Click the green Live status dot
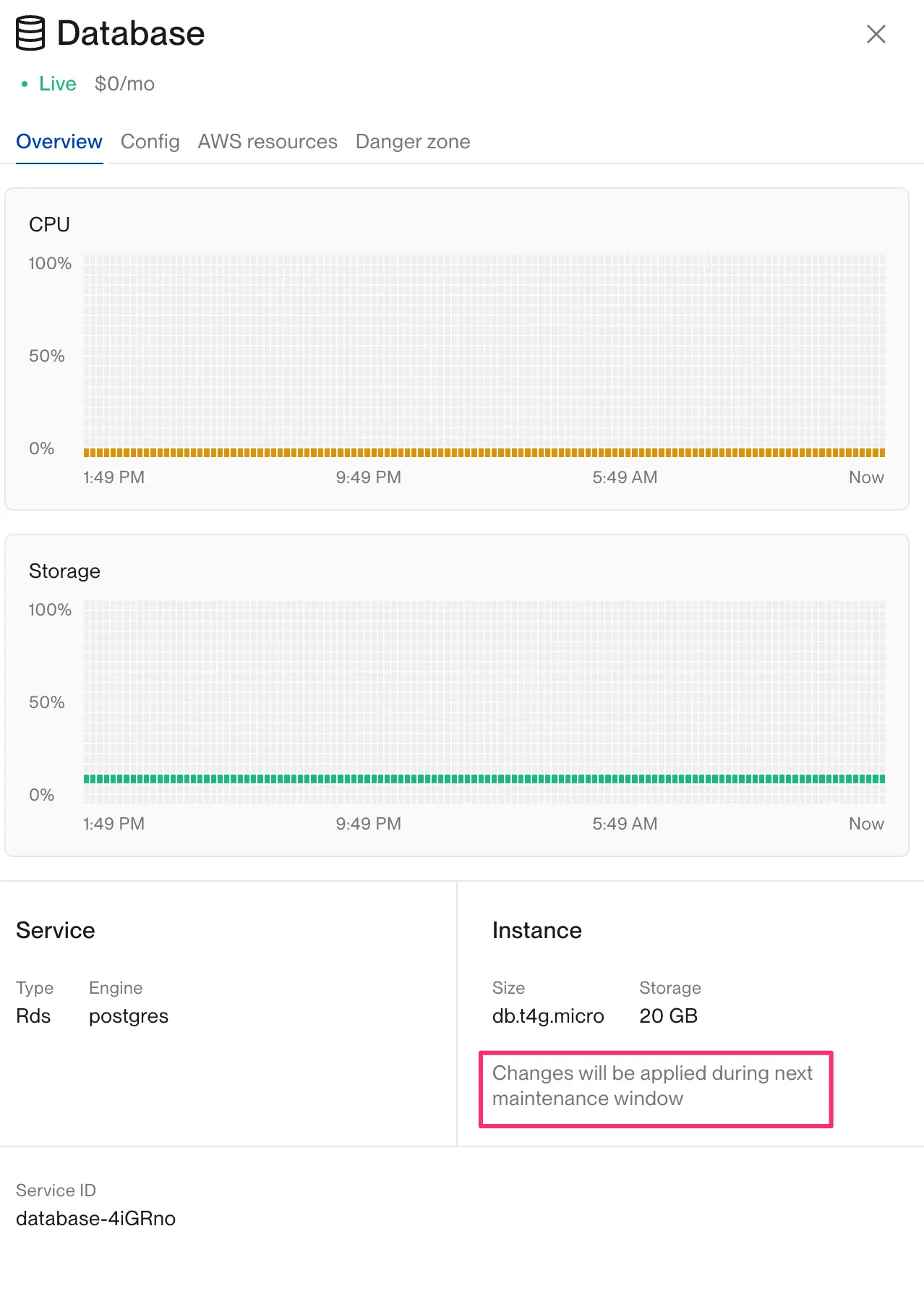This screenshot has height=1312, width=924. (24, 85)
